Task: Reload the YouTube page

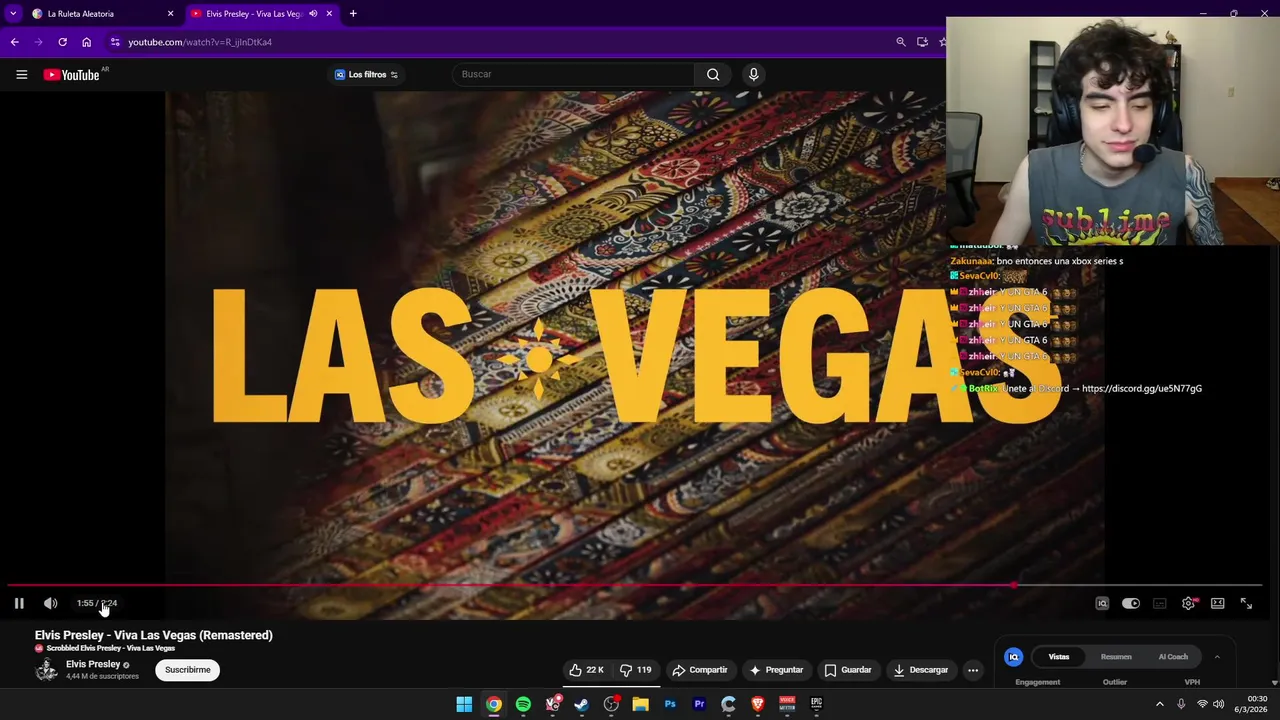Action: click(x=62, y=42)
